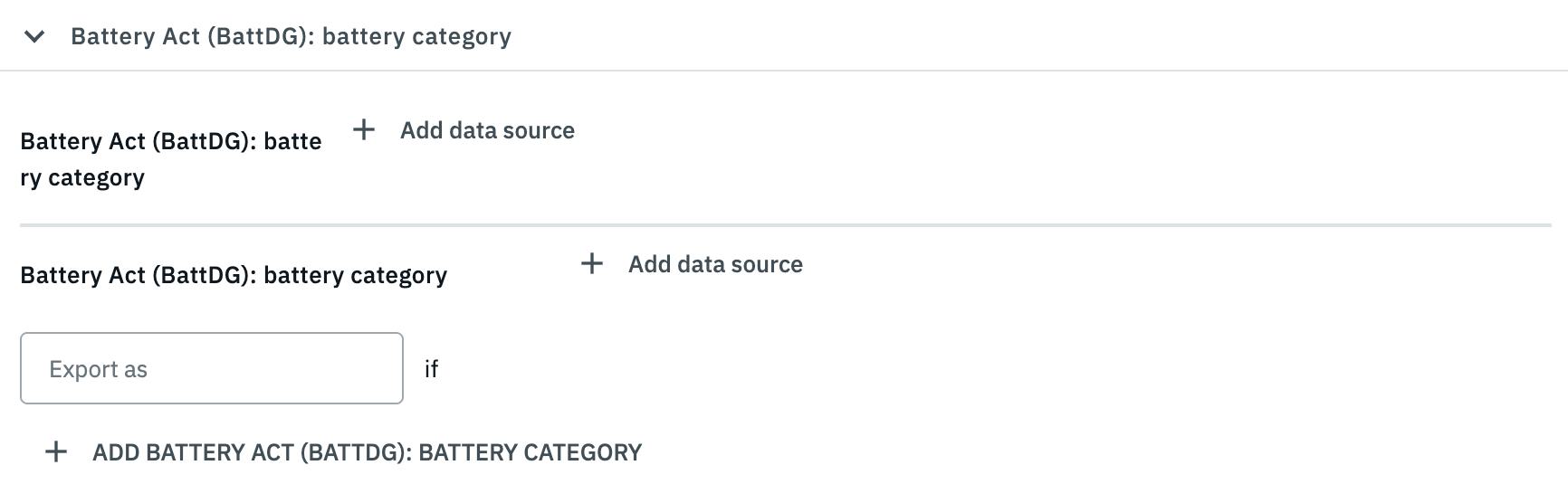Select 'ADD BATTERY ACT (BATTDG): BATTERY CATEGORY' link
The height and width of the screenshot is (503, 1568).
367,452
